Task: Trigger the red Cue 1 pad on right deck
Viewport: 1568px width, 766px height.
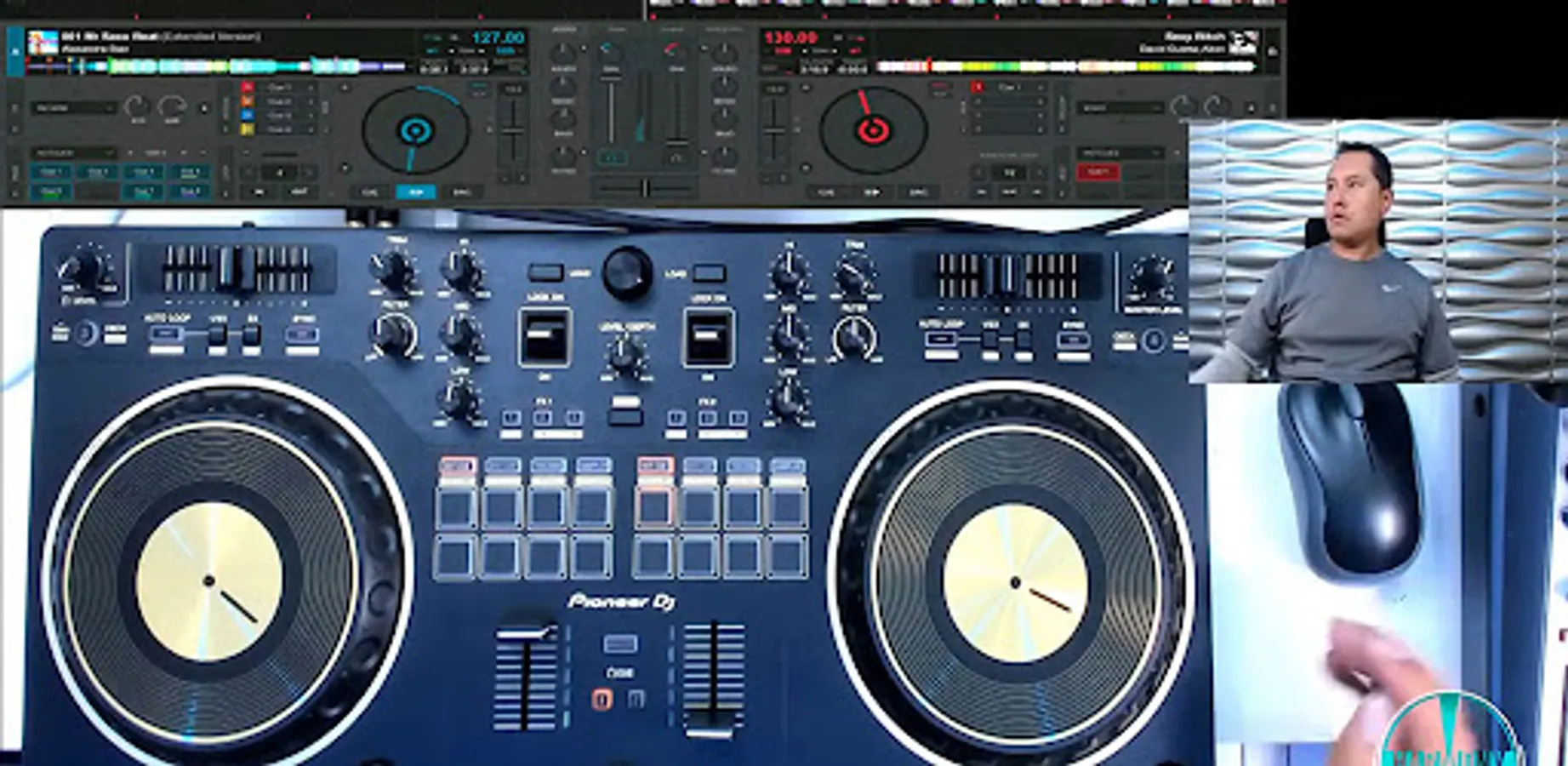Action: click(x=1098, y=173)
